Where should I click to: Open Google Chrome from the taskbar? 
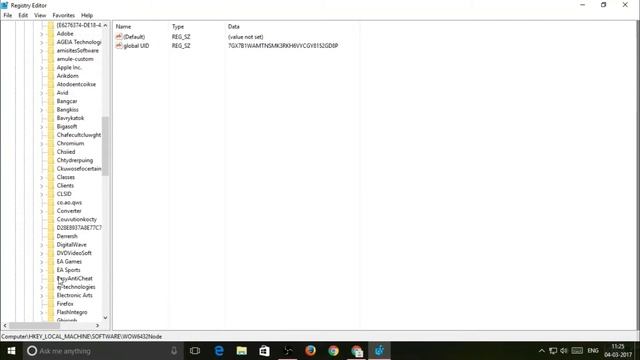(x=333, y=351)
